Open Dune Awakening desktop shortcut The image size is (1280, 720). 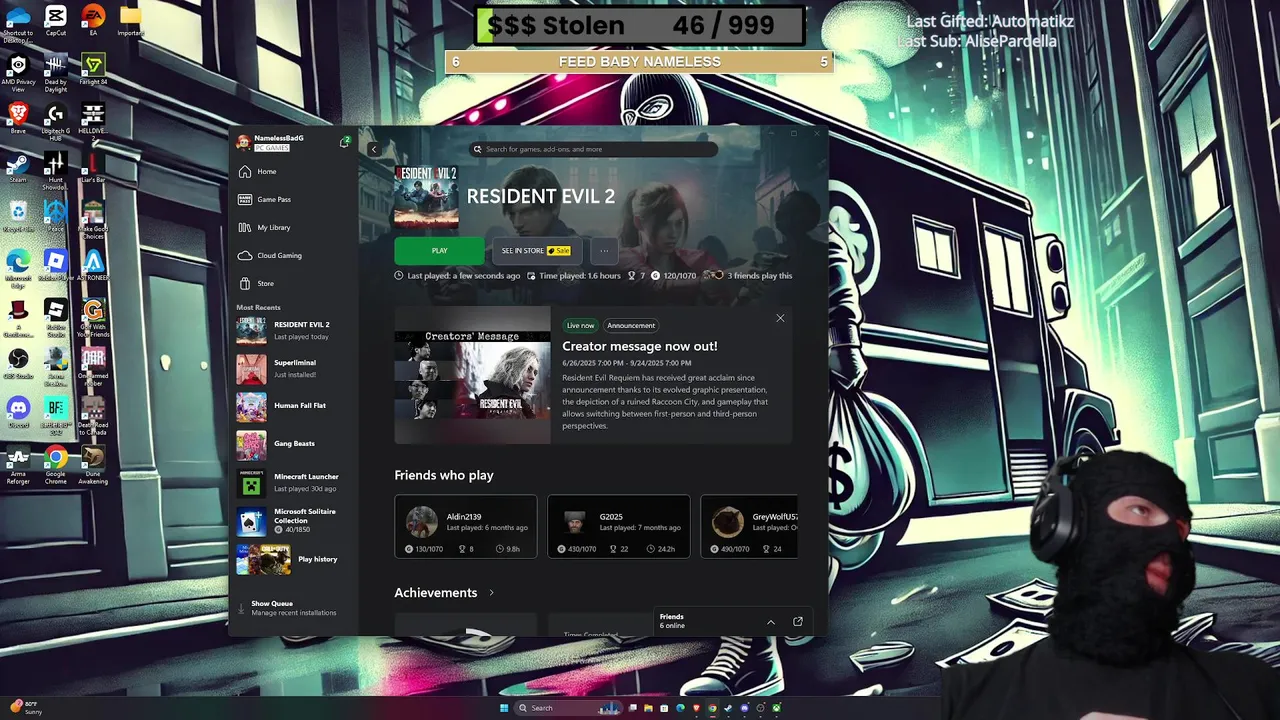coord(93,465)
